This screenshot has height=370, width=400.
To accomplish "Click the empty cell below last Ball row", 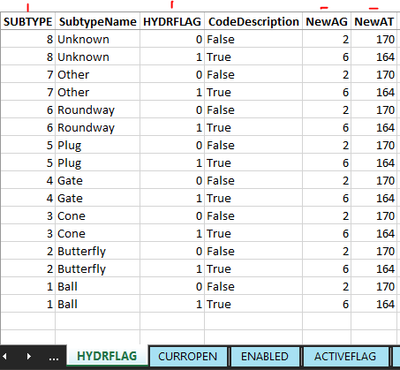I will [98, 321].
